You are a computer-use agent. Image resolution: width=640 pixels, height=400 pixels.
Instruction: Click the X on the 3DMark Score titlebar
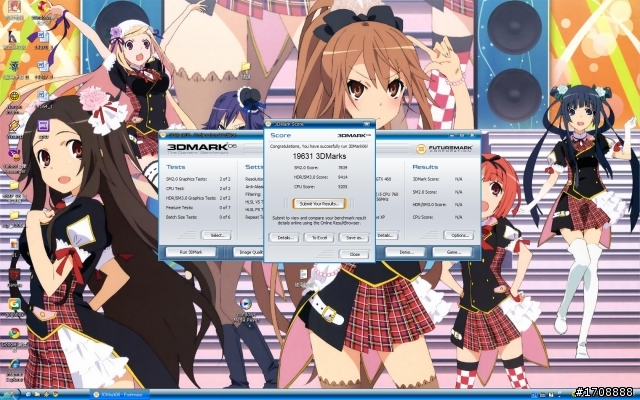click(368, 123)
